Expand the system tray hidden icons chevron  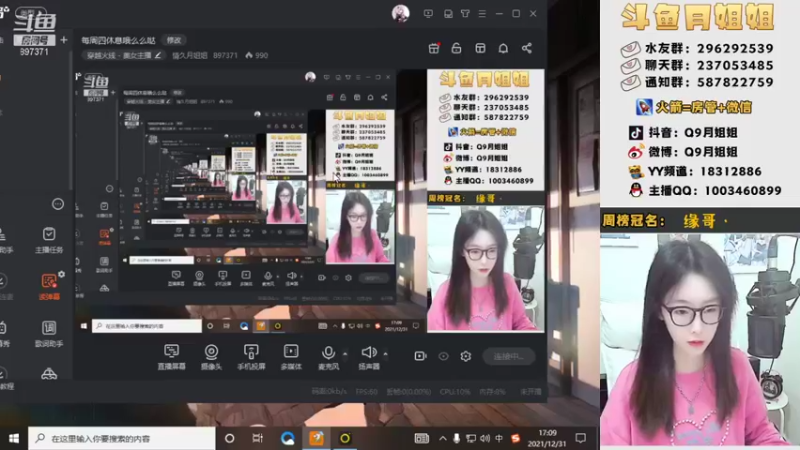[x=442, y=438]
